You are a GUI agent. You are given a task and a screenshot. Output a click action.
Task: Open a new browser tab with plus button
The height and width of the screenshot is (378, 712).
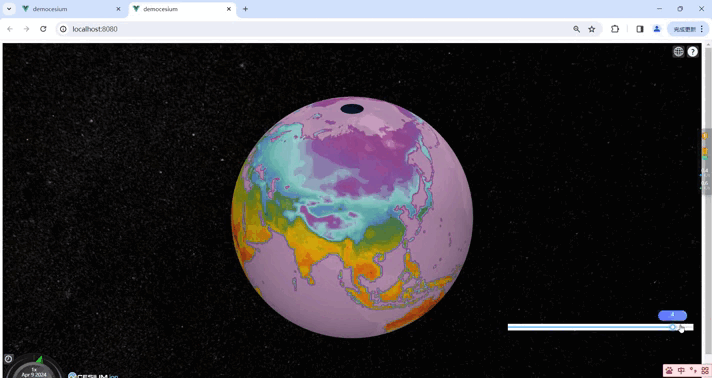coord(245,9)
